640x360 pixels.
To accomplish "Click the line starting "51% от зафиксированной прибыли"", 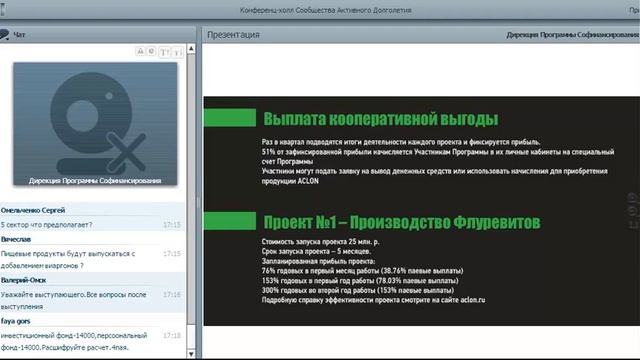I will 438,157.
